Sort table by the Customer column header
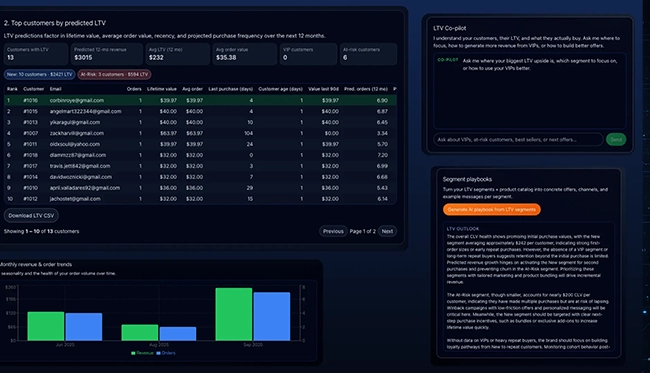Image resolution: width=650 pixels, height=373 pixels. pos(34,89)
